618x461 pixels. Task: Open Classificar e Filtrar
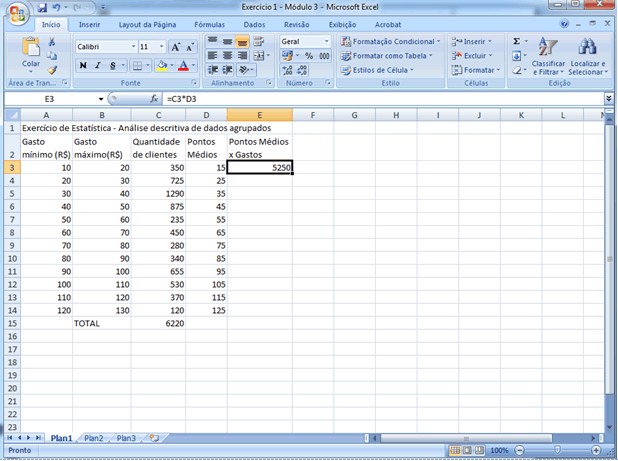tap(548, 55)
